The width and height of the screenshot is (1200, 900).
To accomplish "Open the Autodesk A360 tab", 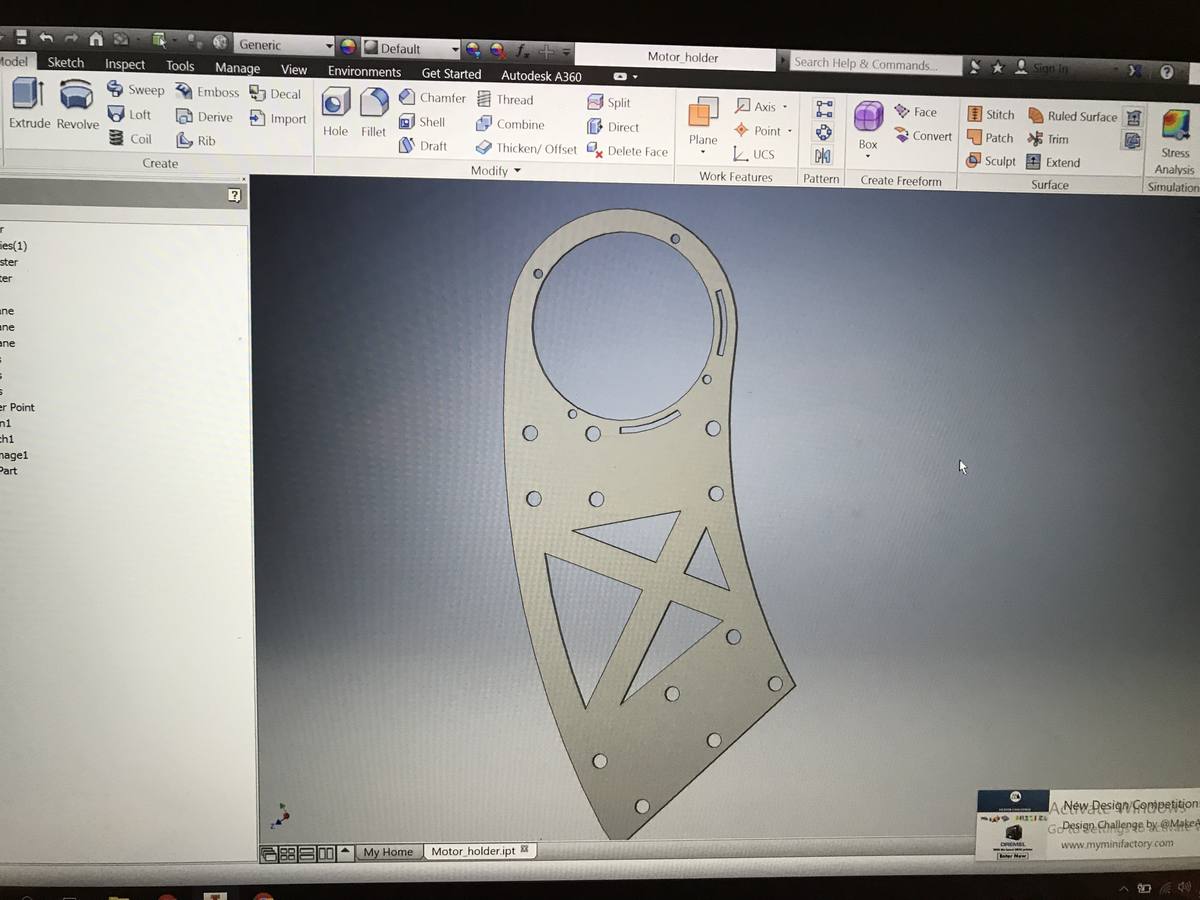I will click(541, 76).
